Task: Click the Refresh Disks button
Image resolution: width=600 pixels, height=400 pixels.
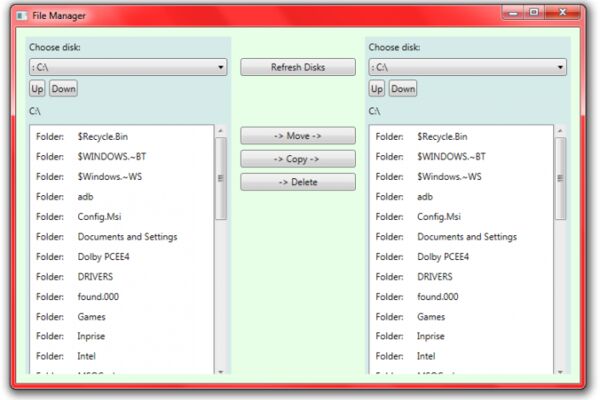Action: 298,67
